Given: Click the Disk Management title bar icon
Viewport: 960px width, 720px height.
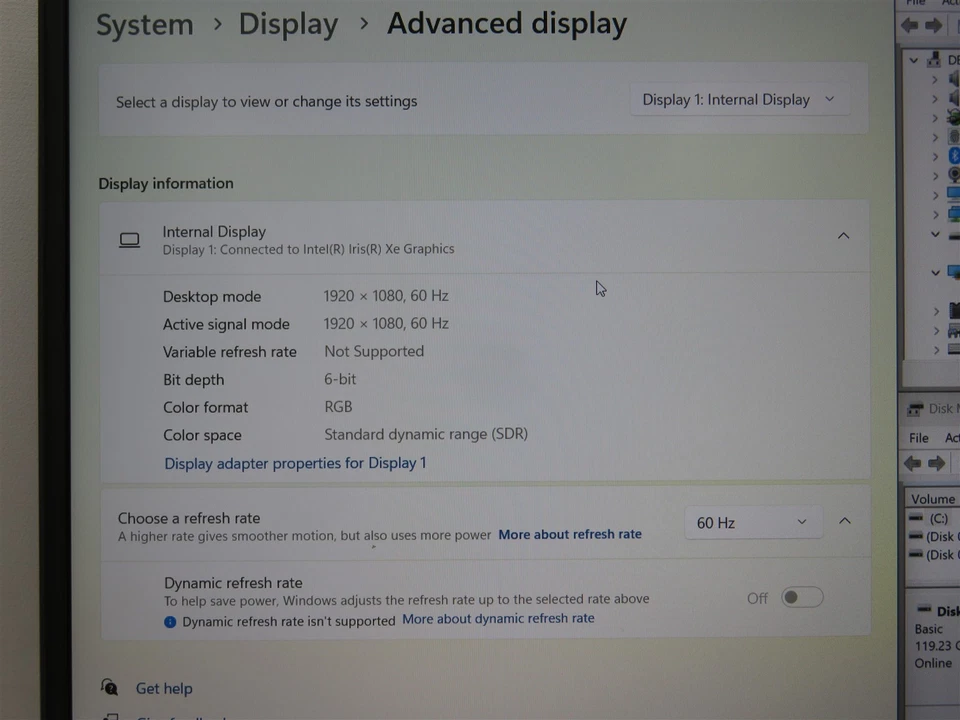Looking at the screenshot, I should tap(915, 408).
